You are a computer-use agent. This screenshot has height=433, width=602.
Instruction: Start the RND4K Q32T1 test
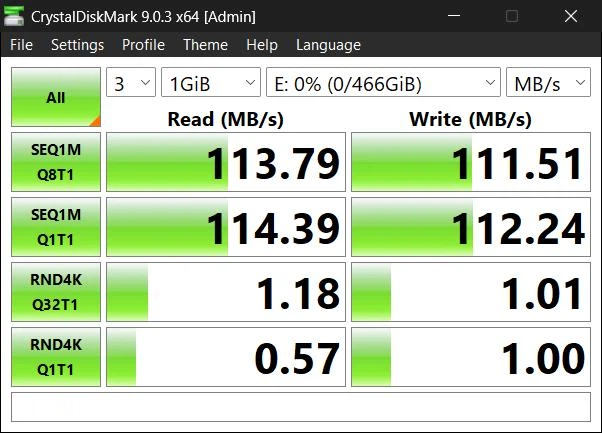pos(56,292)
